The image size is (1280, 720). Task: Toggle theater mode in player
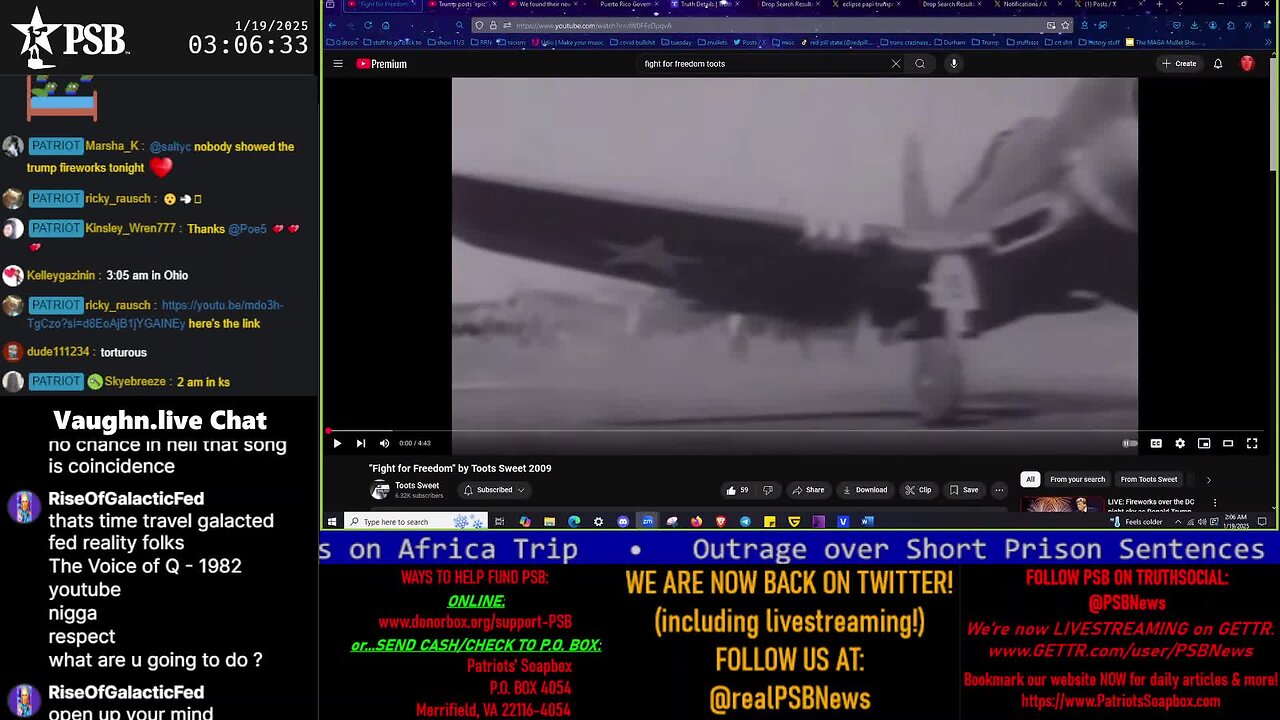pyautogui.click(x=1228, y=443)
